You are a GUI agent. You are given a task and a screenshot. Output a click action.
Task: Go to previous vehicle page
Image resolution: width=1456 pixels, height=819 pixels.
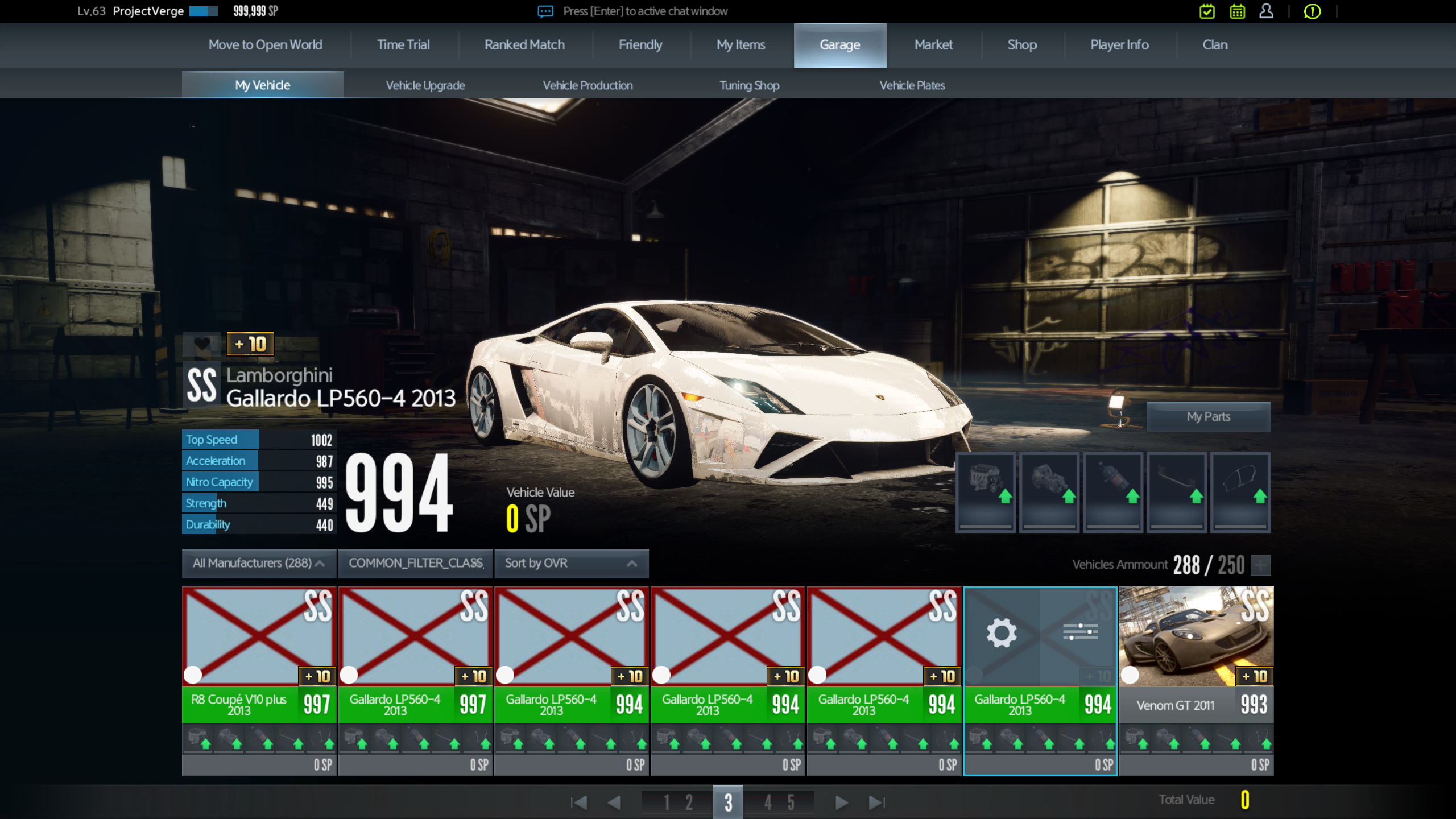(x=614, y=803)
